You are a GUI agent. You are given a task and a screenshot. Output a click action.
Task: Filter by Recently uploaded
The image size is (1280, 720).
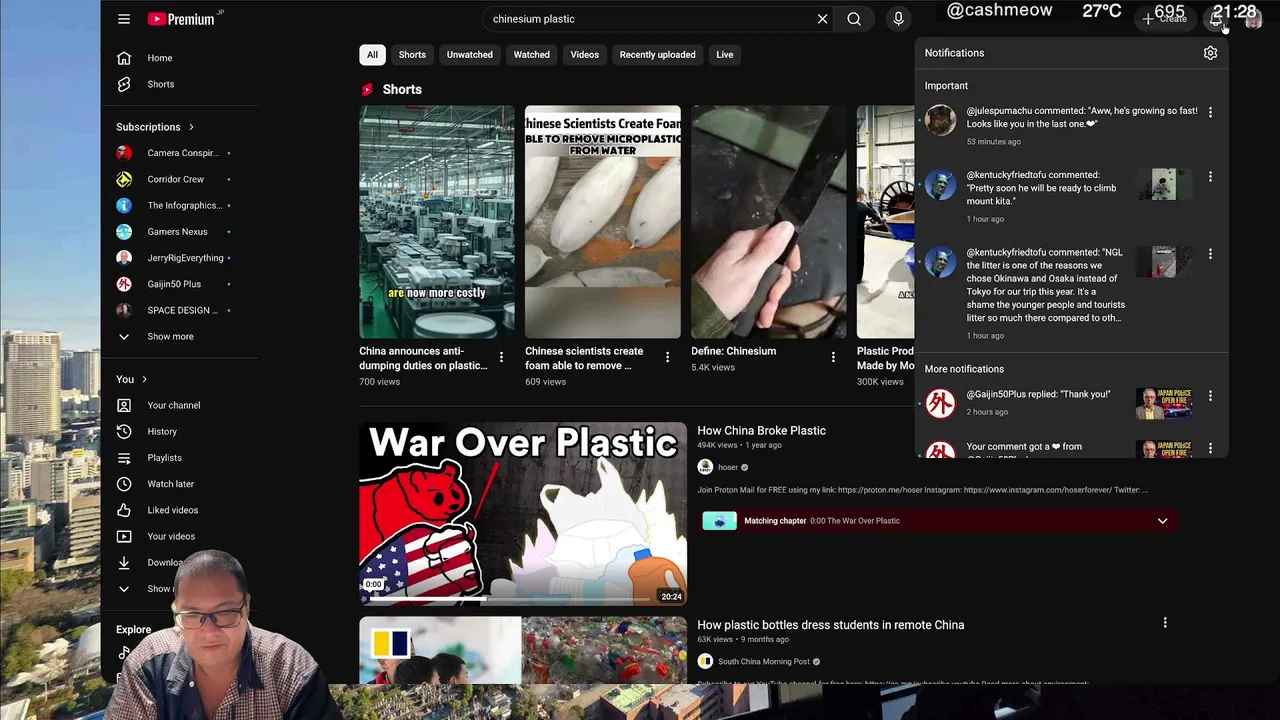[x=657, y=55]
